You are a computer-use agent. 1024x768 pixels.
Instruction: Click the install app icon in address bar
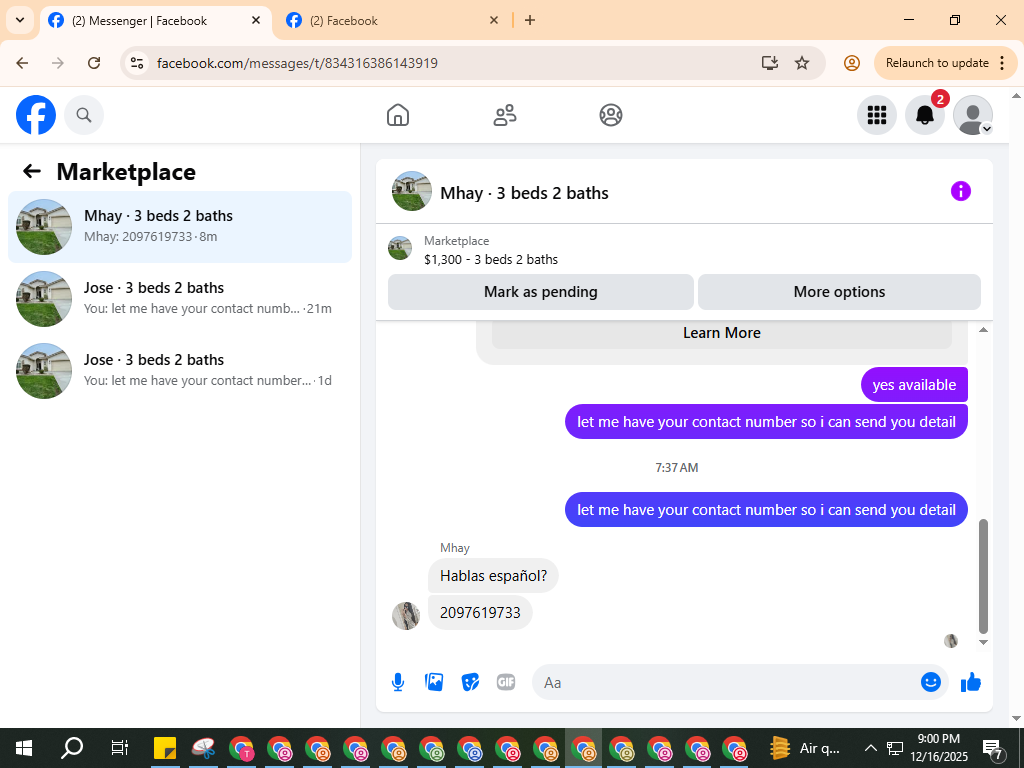(x=770, y=63)
